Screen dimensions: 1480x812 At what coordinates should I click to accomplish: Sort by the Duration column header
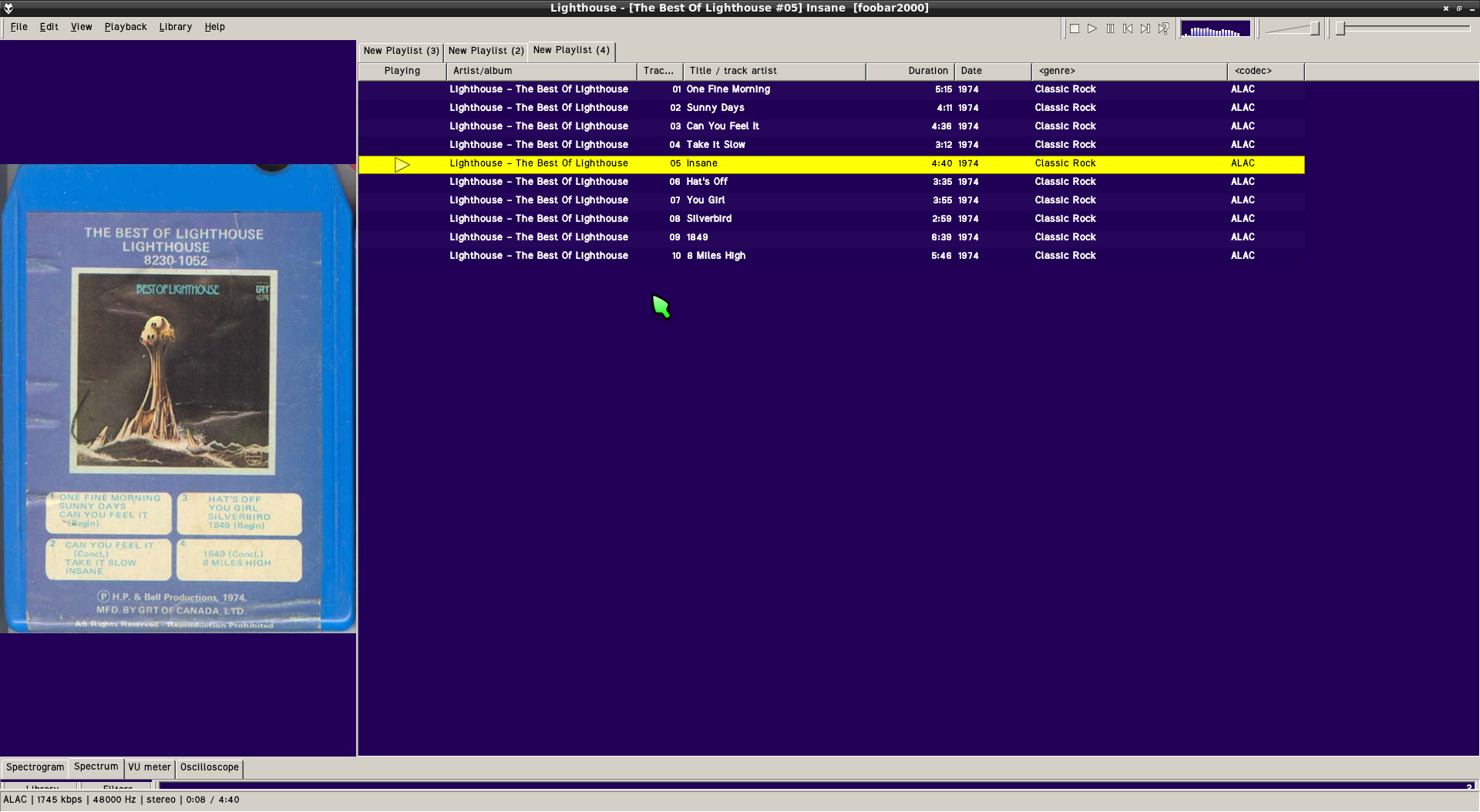click(x=910, y=71)
